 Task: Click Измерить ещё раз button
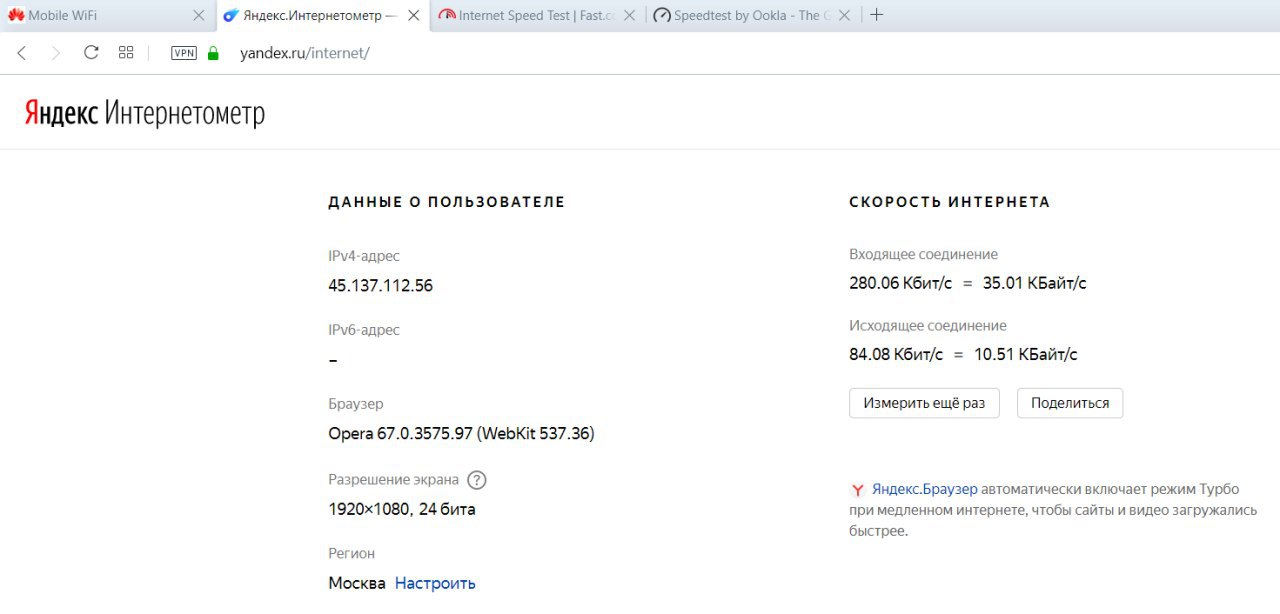(924, 403)
